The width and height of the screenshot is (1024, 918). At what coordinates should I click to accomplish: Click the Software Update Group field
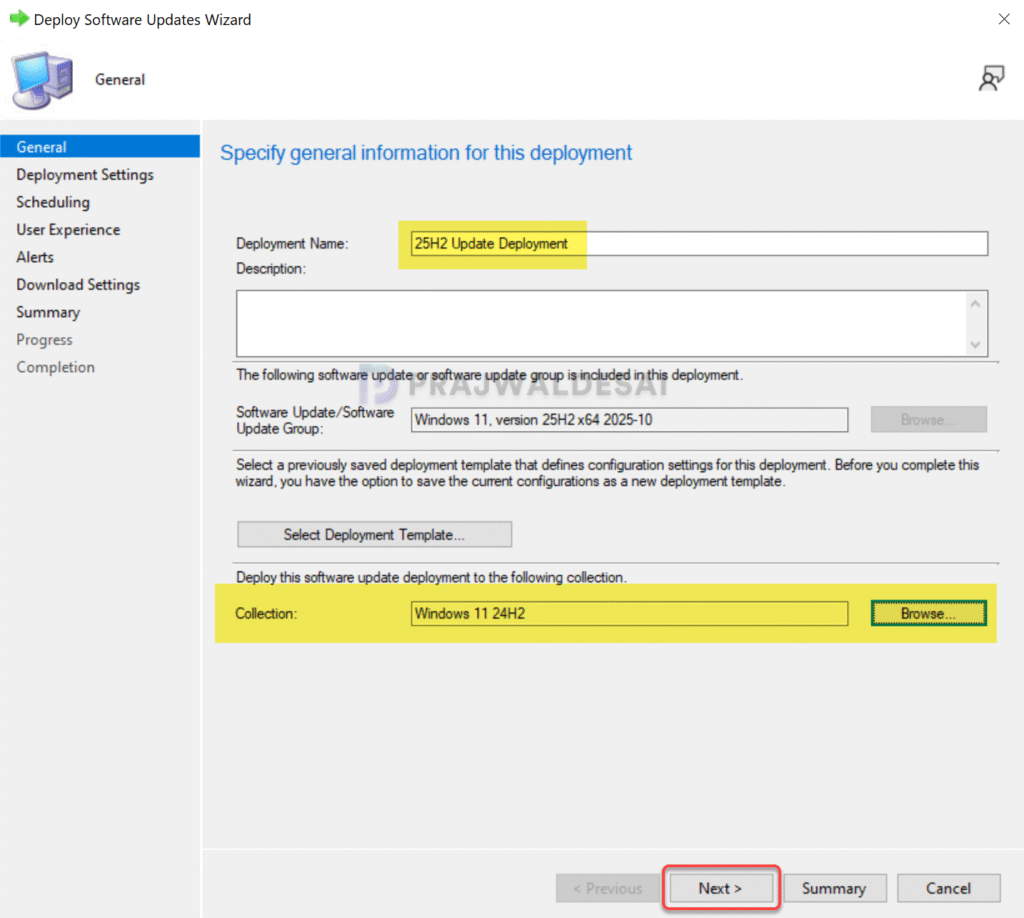pos(630,420)
